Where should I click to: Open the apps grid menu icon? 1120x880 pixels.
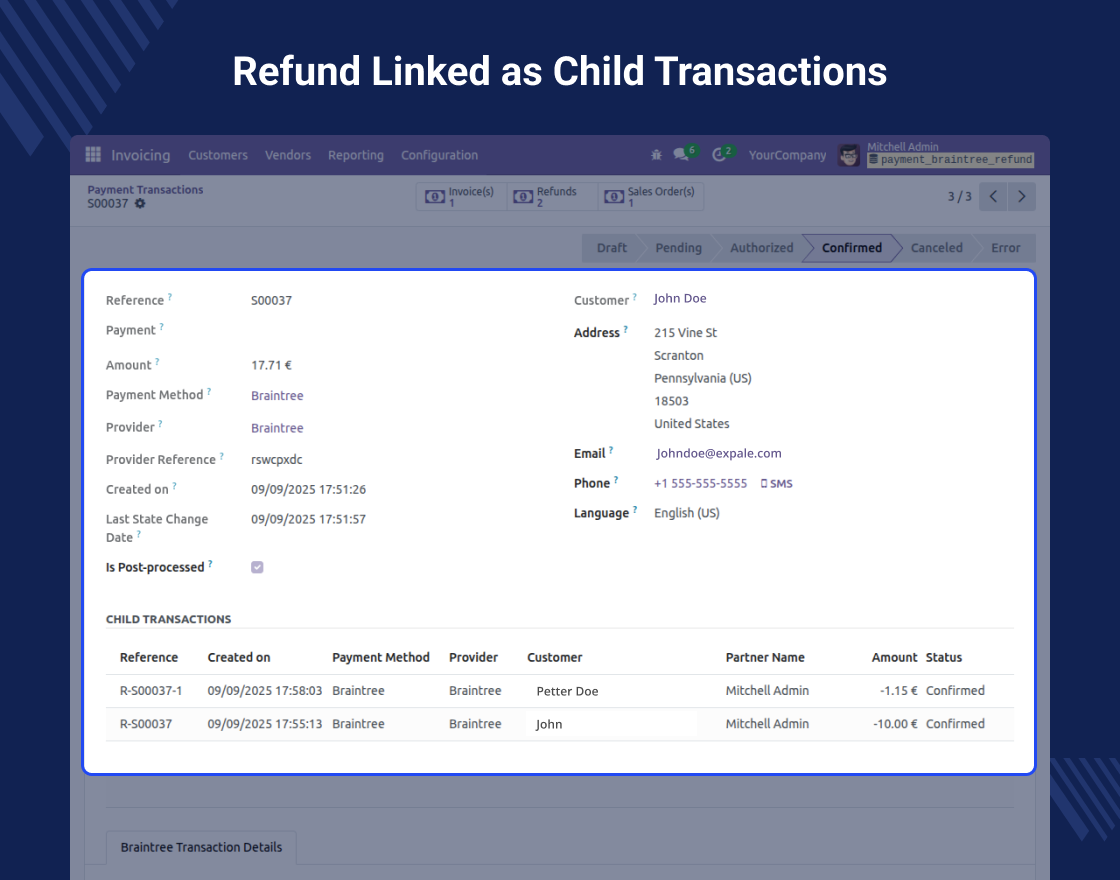(93, 155)
